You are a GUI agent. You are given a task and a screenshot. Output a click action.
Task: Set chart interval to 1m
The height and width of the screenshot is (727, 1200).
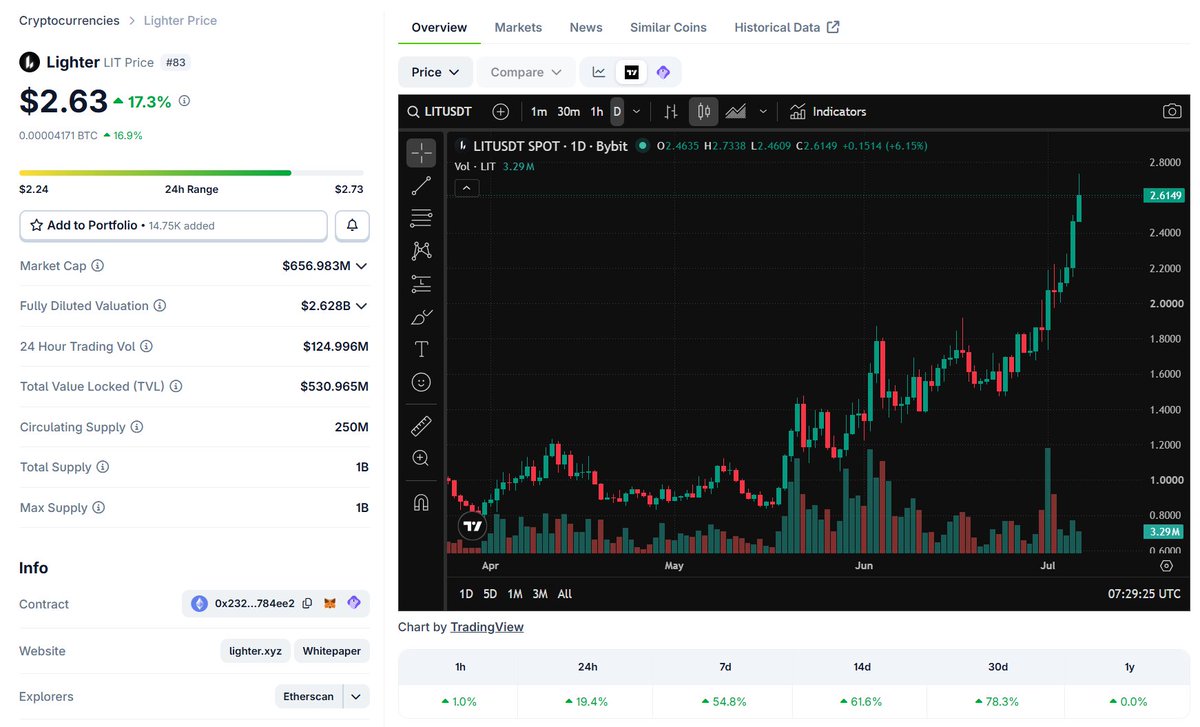coord(539,111)
